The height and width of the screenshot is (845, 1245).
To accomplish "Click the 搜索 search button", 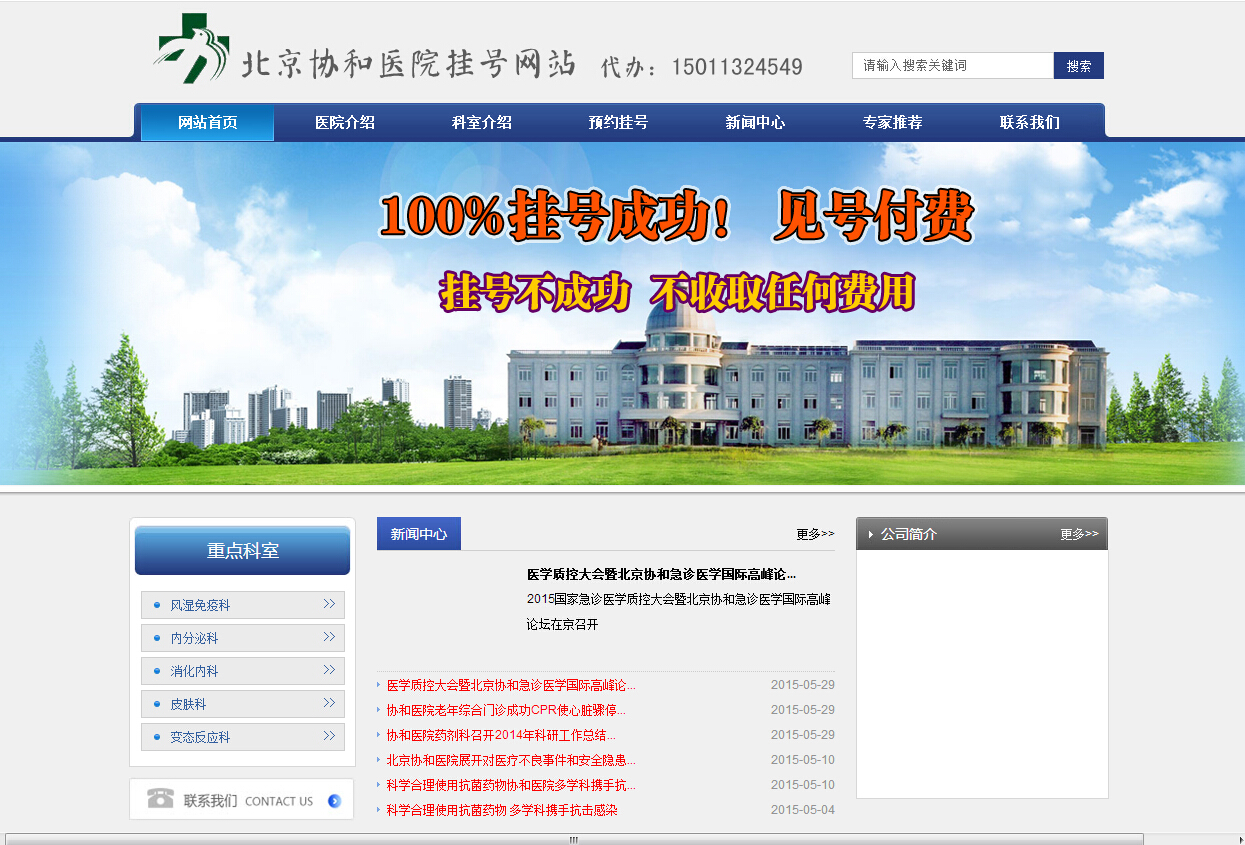I will (x=1079, y=65).
